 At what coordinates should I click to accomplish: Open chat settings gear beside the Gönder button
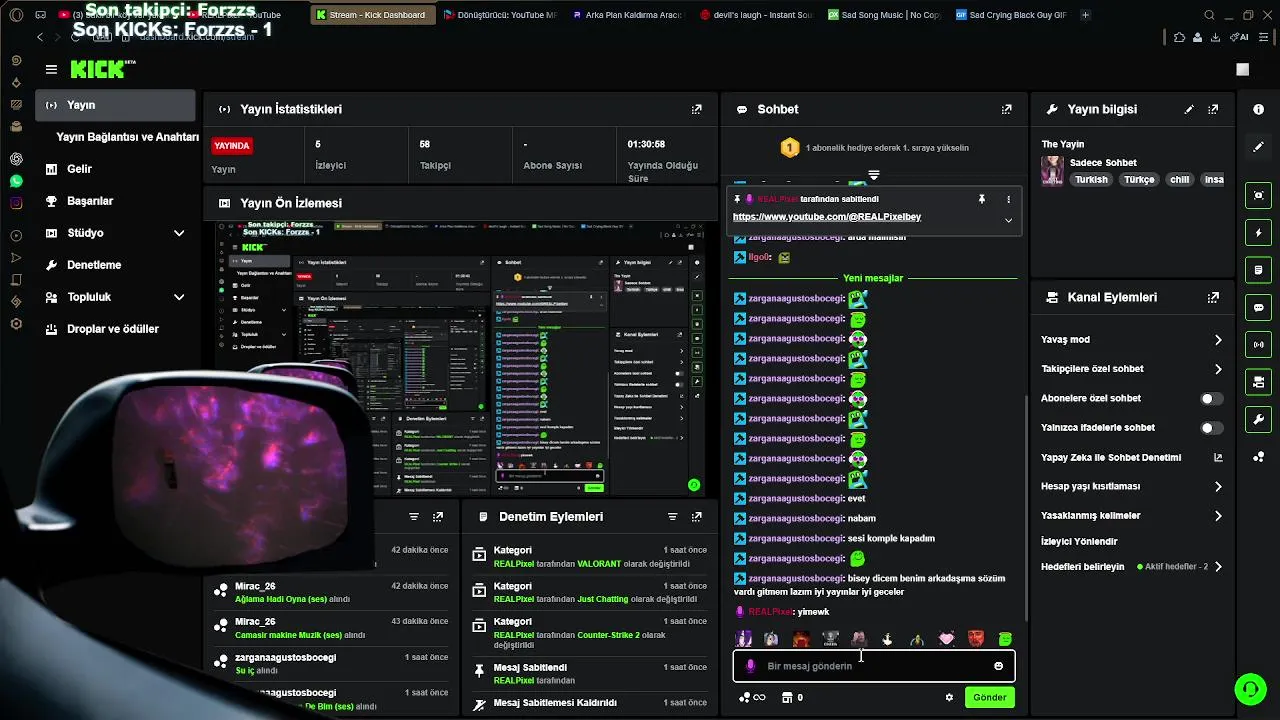pyautogui.click(x=949, y=697)
